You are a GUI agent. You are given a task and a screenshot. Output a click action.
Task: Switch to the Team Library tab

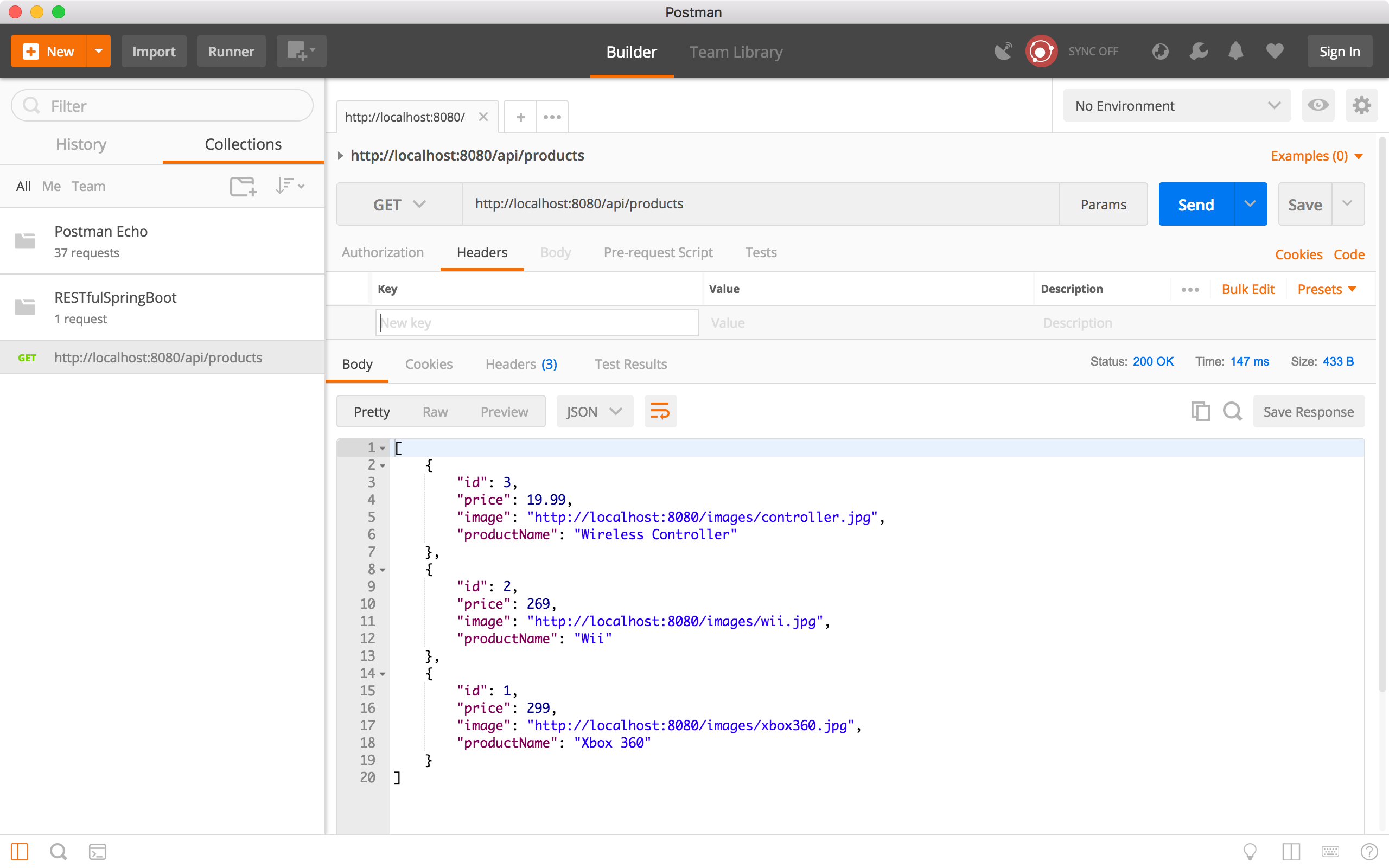tap(736, 52)
